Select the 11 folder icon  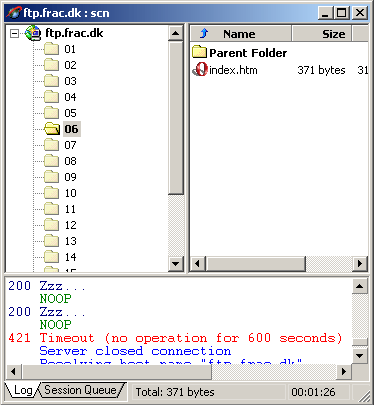tap(51, 209)
